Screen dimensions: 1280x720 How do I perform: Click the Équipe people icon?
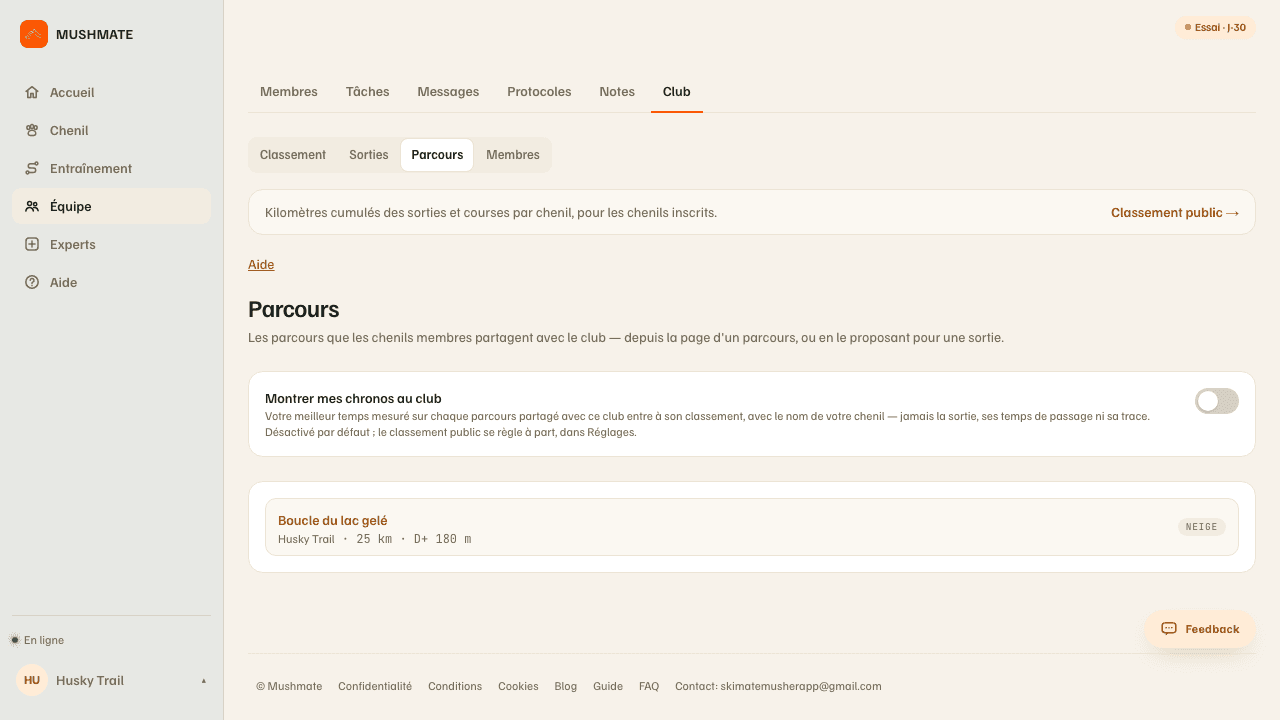pyautogui.click(x=32, y=206)
